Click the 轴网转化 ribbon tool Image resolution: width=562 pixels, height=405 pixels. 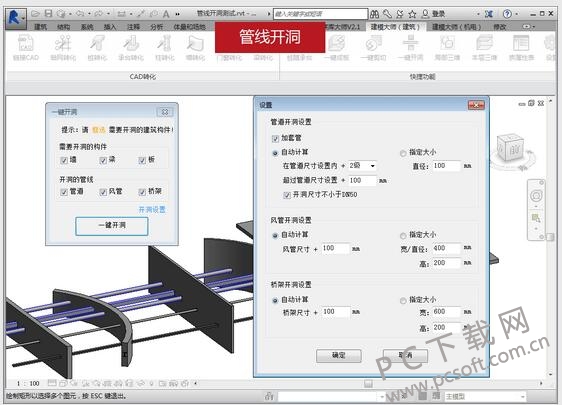click(63, 48)
